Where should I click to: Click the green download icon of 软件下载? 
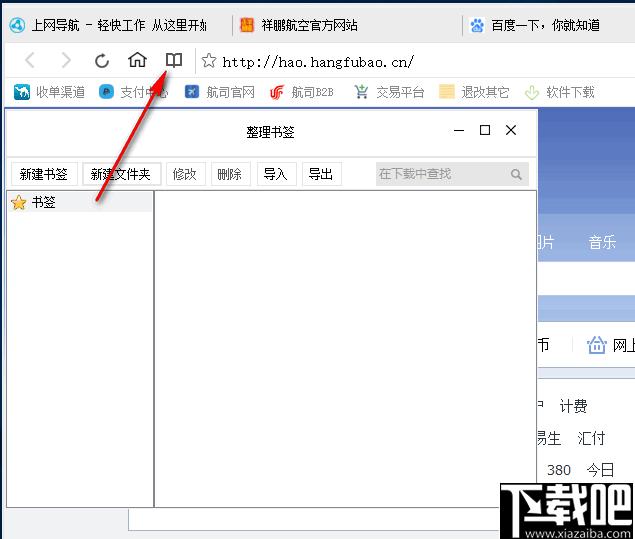pyautogui.click(x=532, y=92)
